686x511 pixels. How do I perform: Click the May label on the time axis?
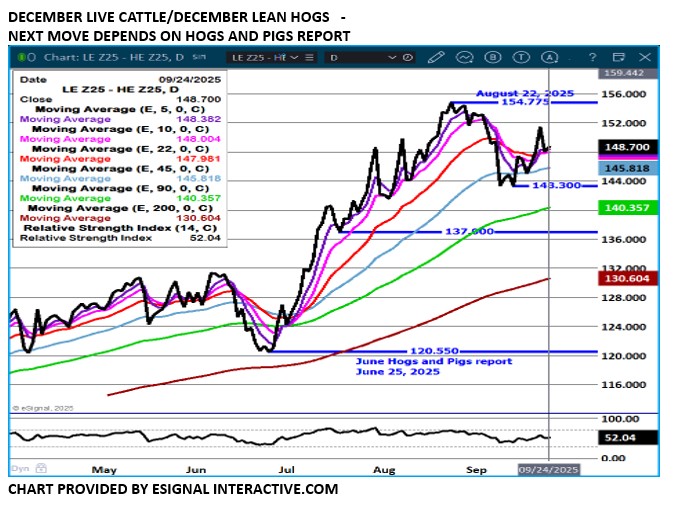[x=104, y=470]
